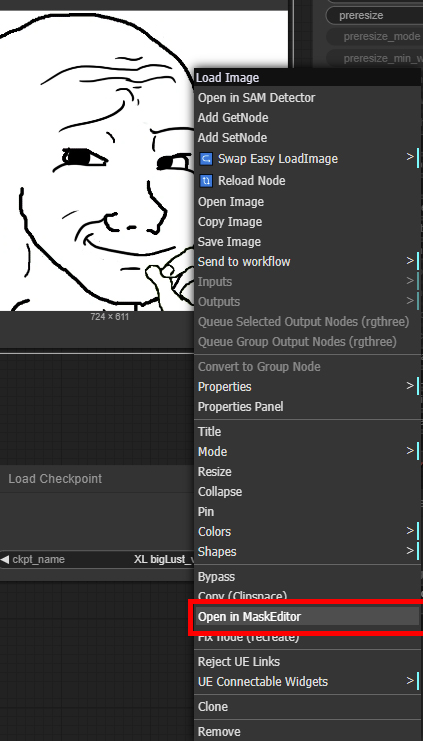The width and height of the screenshot is (423, 741).
Task: Click the loaded face image preview
Action: click(x=97, y=161)
